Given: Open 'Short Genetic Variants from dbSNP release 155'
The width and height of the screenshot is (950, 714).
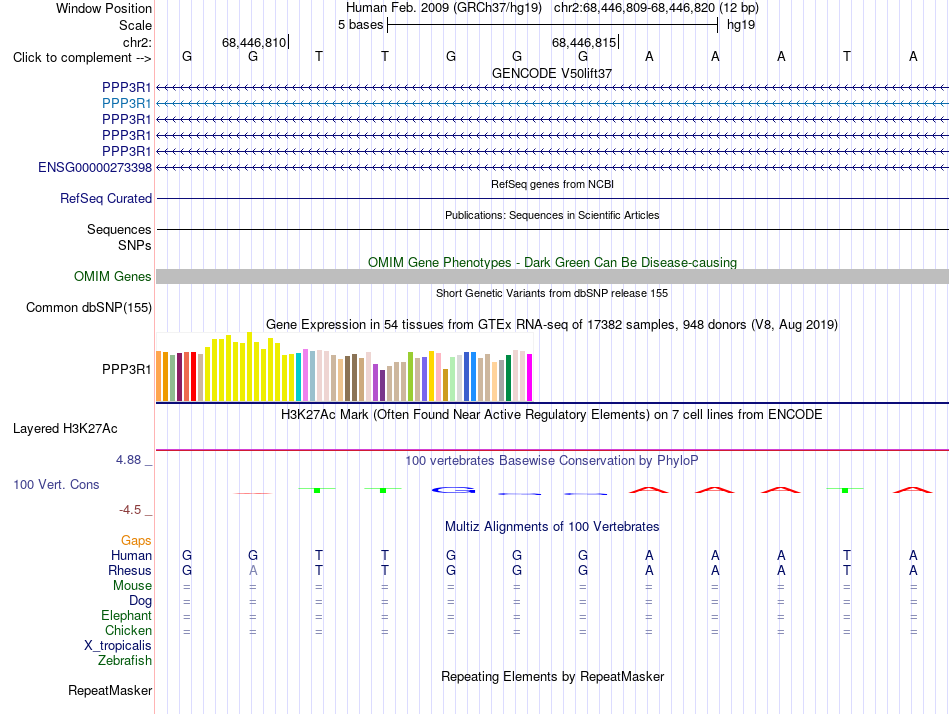Looking at the screenshot, I should coord(552,293).
